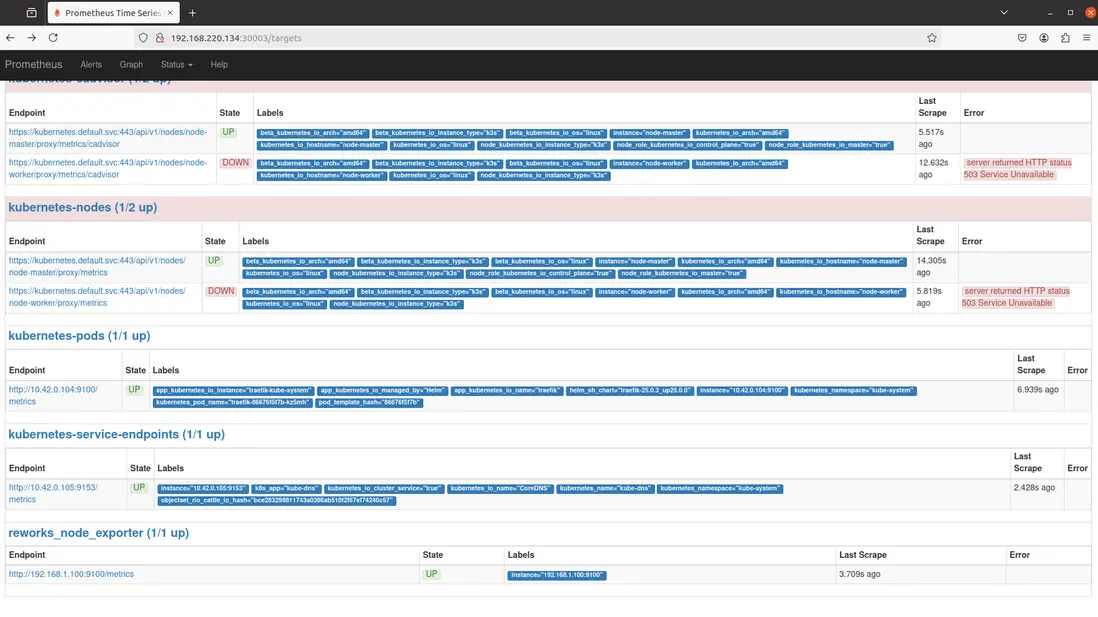Go forward in browser history

coord(32,38)
